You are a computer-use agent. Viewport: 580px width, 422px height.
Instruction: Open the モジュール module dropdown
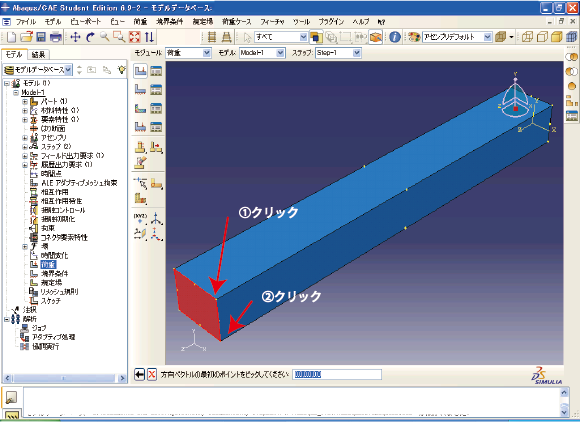[207, 53]
